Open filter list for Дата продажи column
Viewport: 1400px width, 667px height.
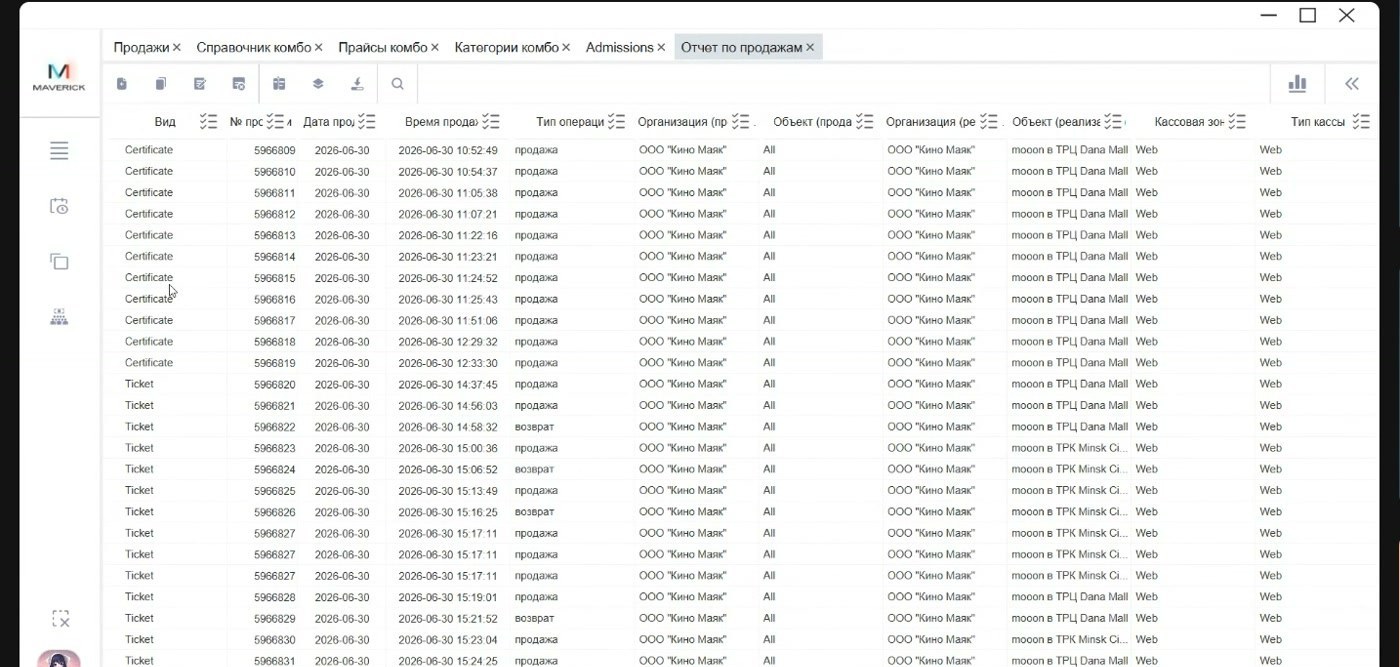tap(366, 122)
